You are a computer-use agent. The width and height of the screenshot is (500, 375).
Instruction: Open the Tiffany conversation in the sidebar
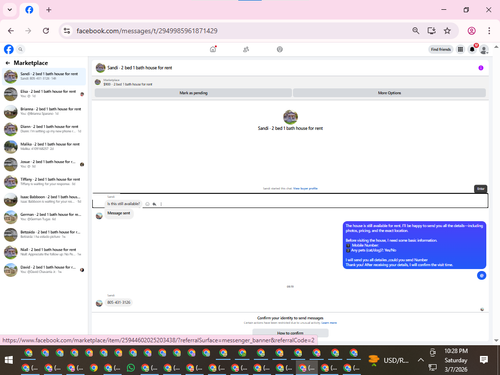click(44, 182)
